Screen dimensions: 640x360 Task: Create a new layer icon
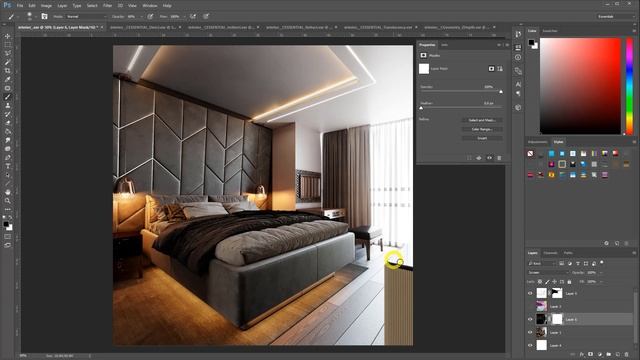point(618,354)
